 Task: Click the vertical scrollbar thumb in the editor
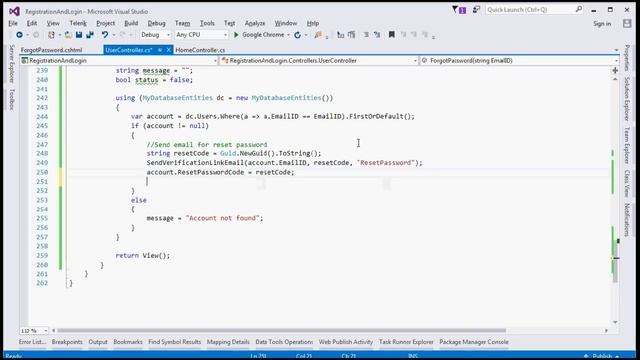[615, 261]
